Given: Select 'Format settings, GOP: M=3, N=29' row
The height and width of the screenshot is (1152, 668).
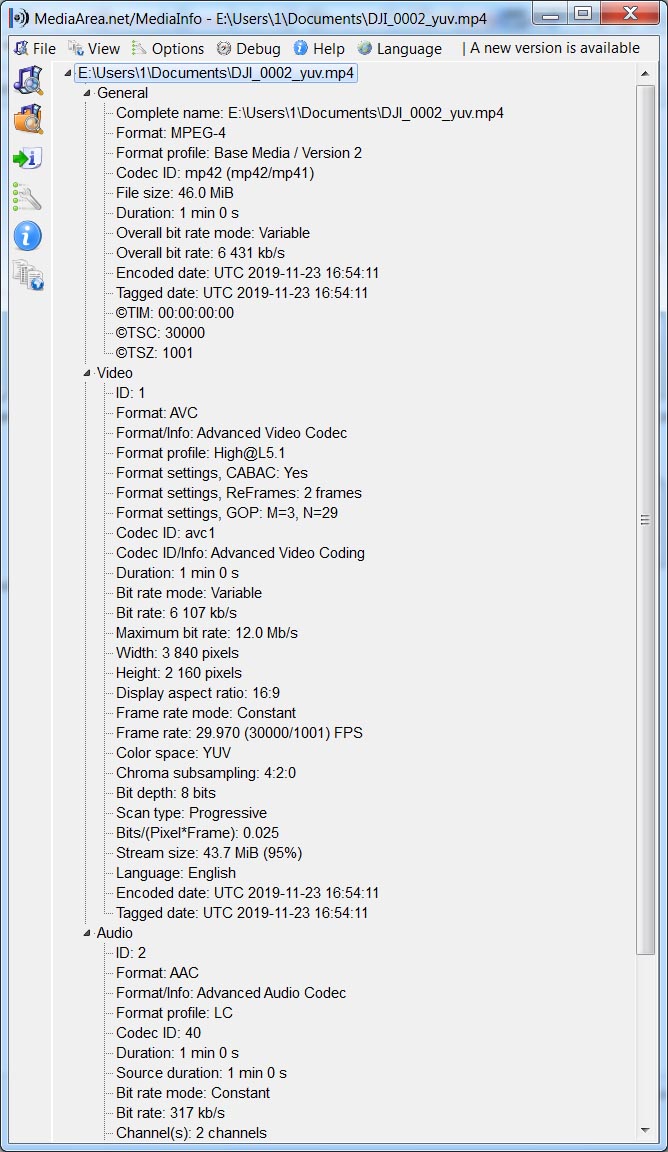Looking at the screenshot, I should 227,513.
